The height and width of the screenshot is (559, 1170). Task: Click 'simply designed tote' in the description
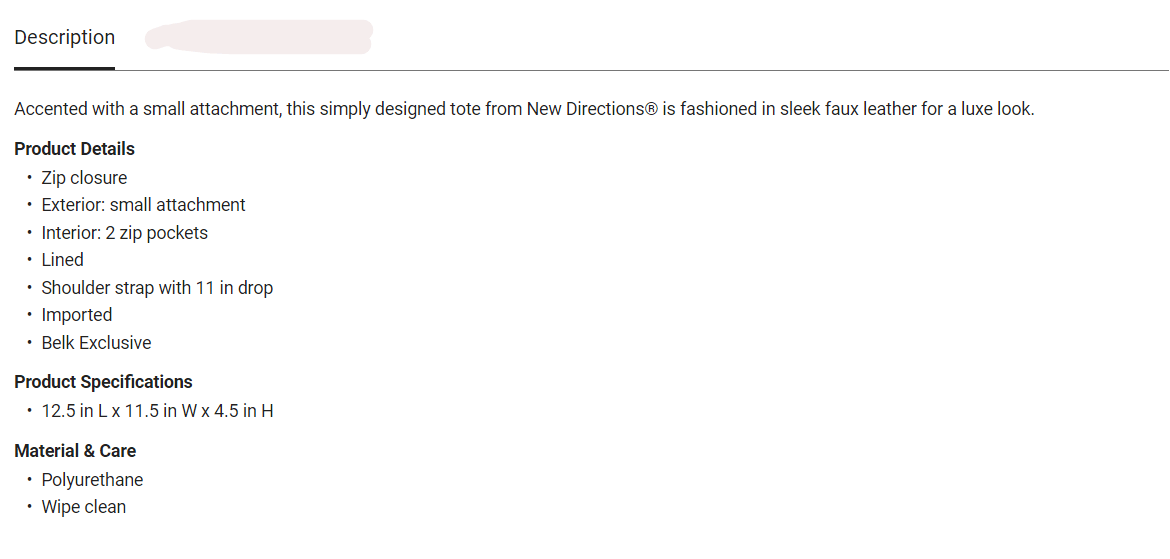pyautogui.click(x=400, y=109)
